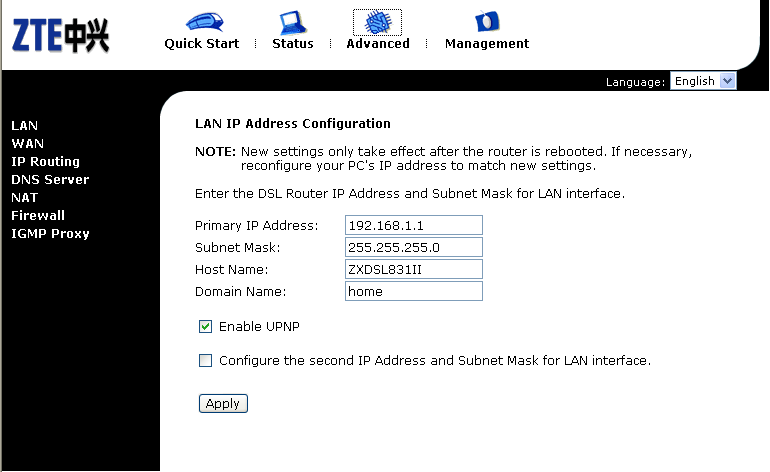Select LAN in the sidebar
Image resolution: width=770 pixels, height=472 pixels.
click(x=25, y=126)
